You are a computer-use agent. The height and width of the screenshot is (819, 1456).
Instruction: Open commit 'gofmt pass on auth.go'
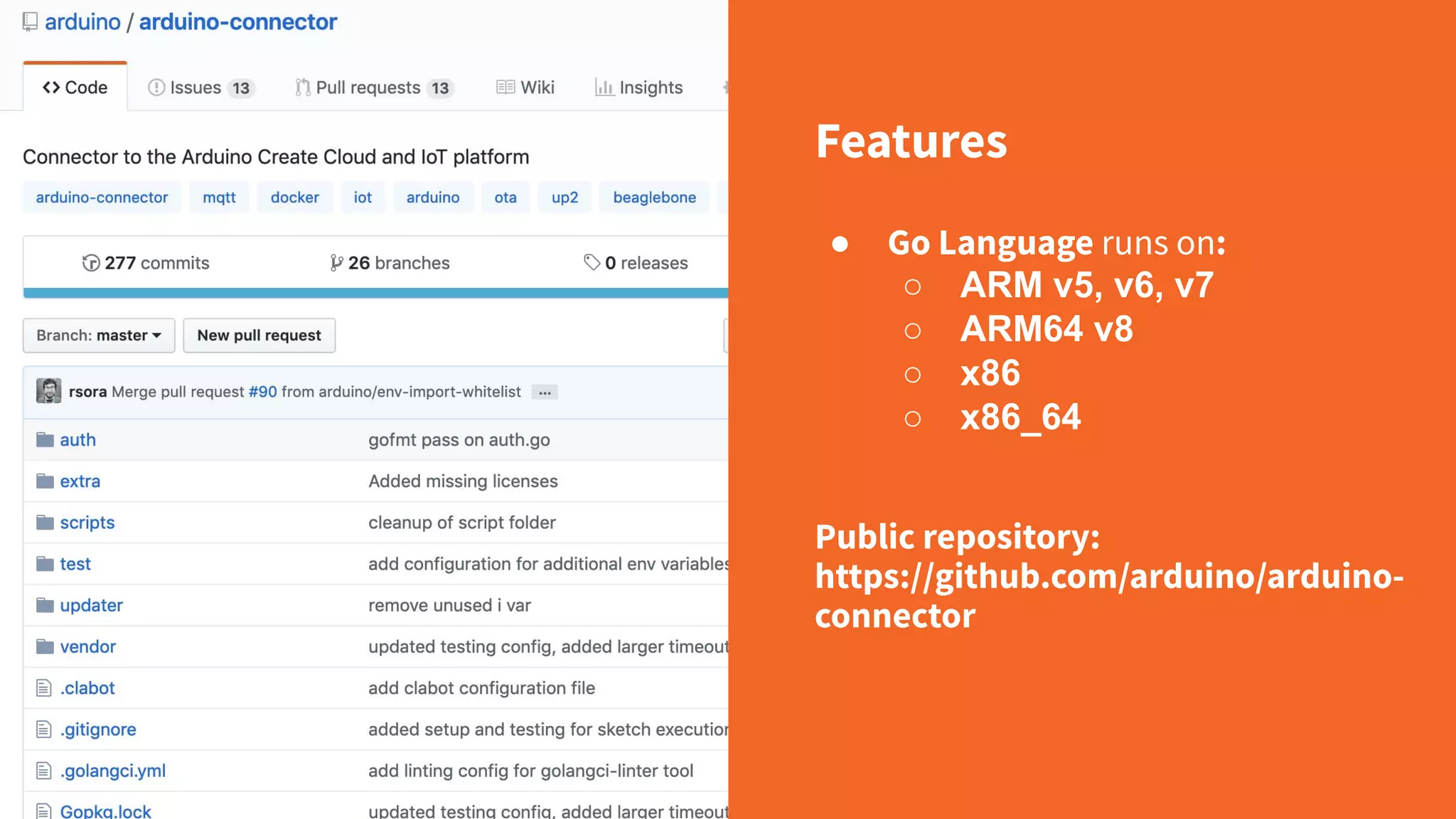point(459,440)
